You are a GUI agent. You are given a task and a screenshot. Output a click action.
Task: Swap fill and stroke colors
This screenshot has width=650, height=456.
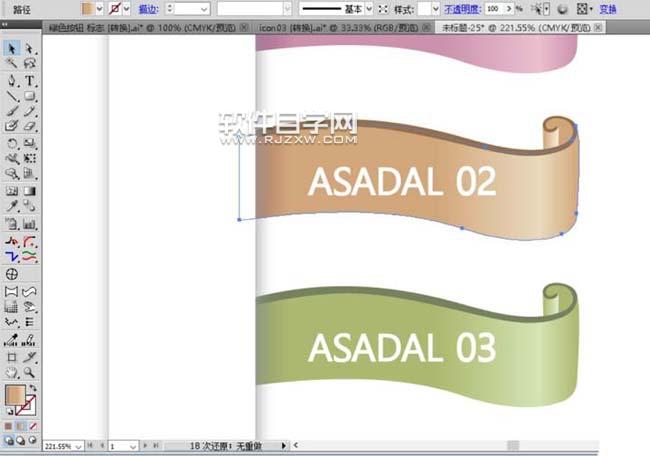click(33, 388)
